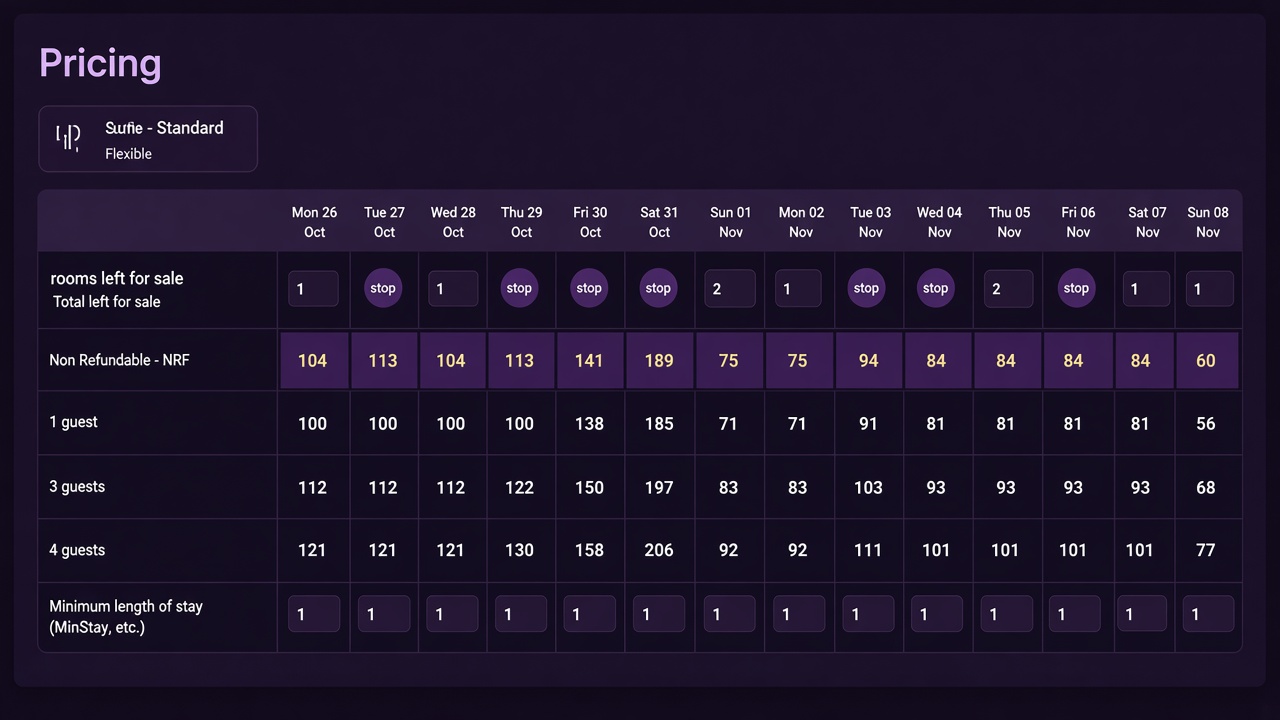Toggle the stop-sell badge for Tue 03 Nov

[x=866, y=288]
